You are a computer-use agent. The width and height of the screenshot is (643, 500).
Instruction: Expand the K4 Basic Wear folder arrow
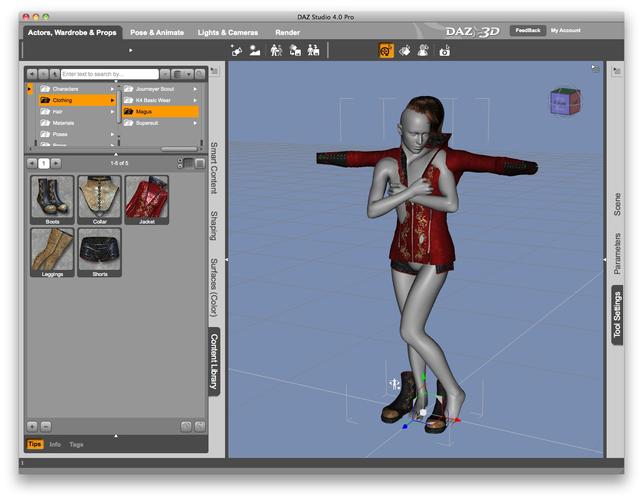(195, 100)
